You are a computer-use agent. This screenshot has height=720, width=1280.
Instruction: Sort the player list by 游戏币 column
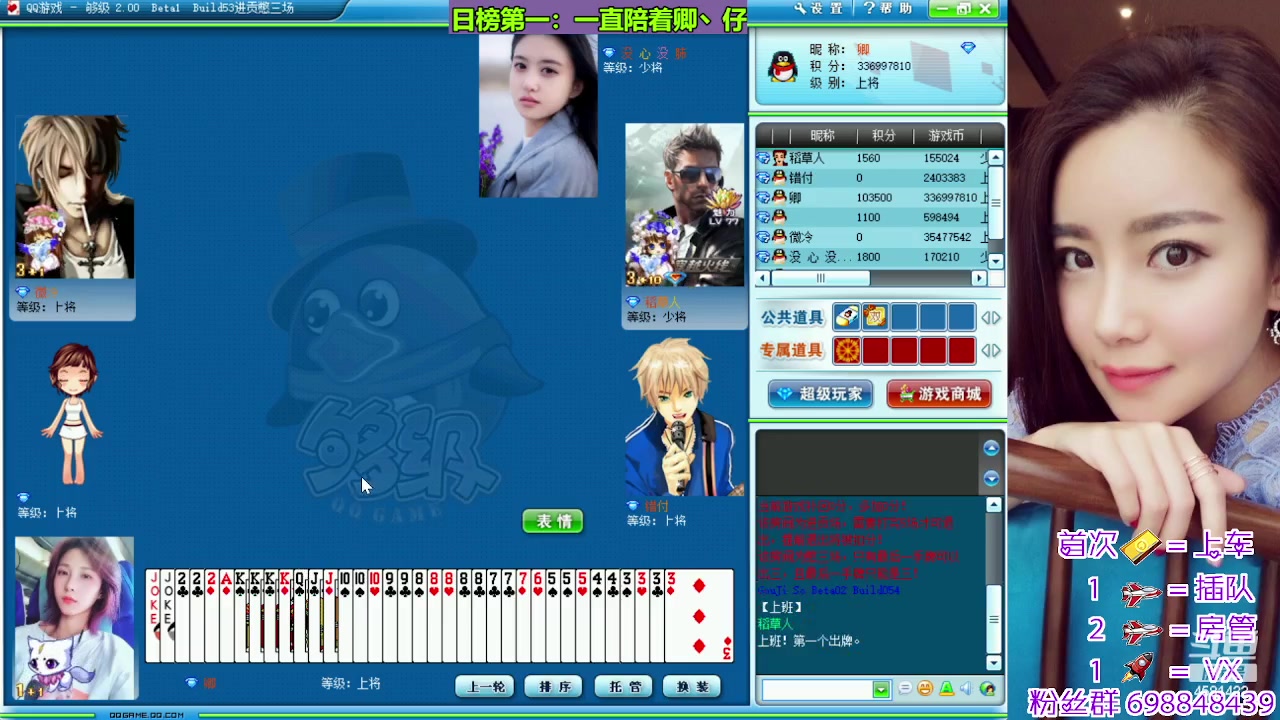click(946, 136)
